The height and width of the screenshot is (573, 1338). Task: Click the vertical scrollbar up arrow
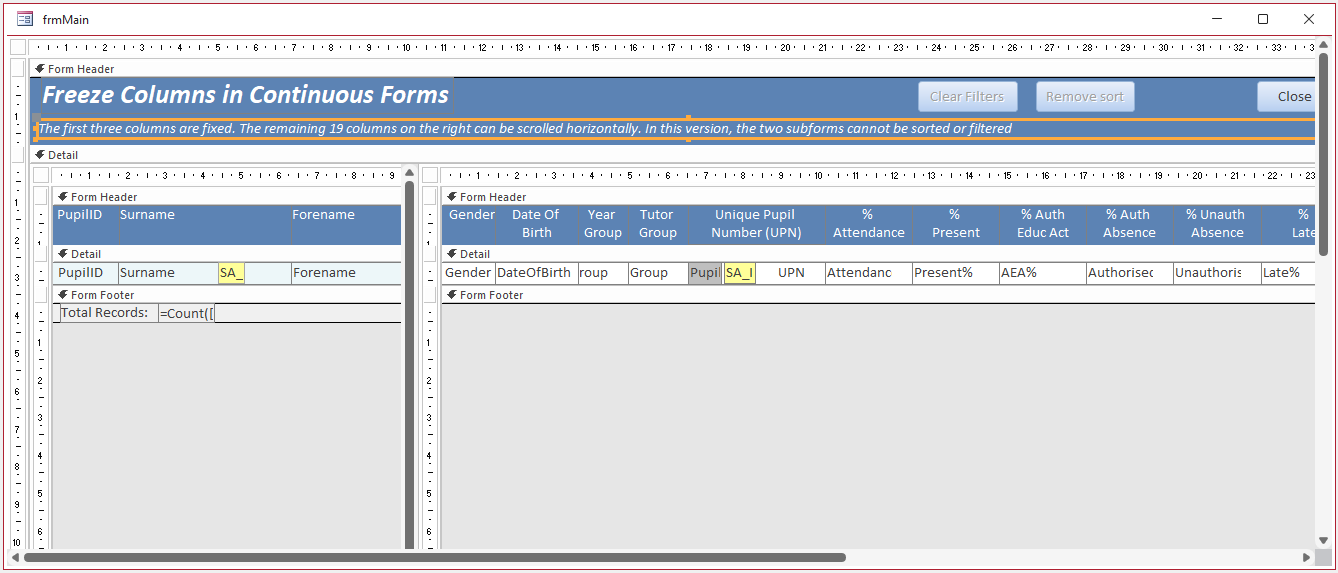coord(1323,45)
